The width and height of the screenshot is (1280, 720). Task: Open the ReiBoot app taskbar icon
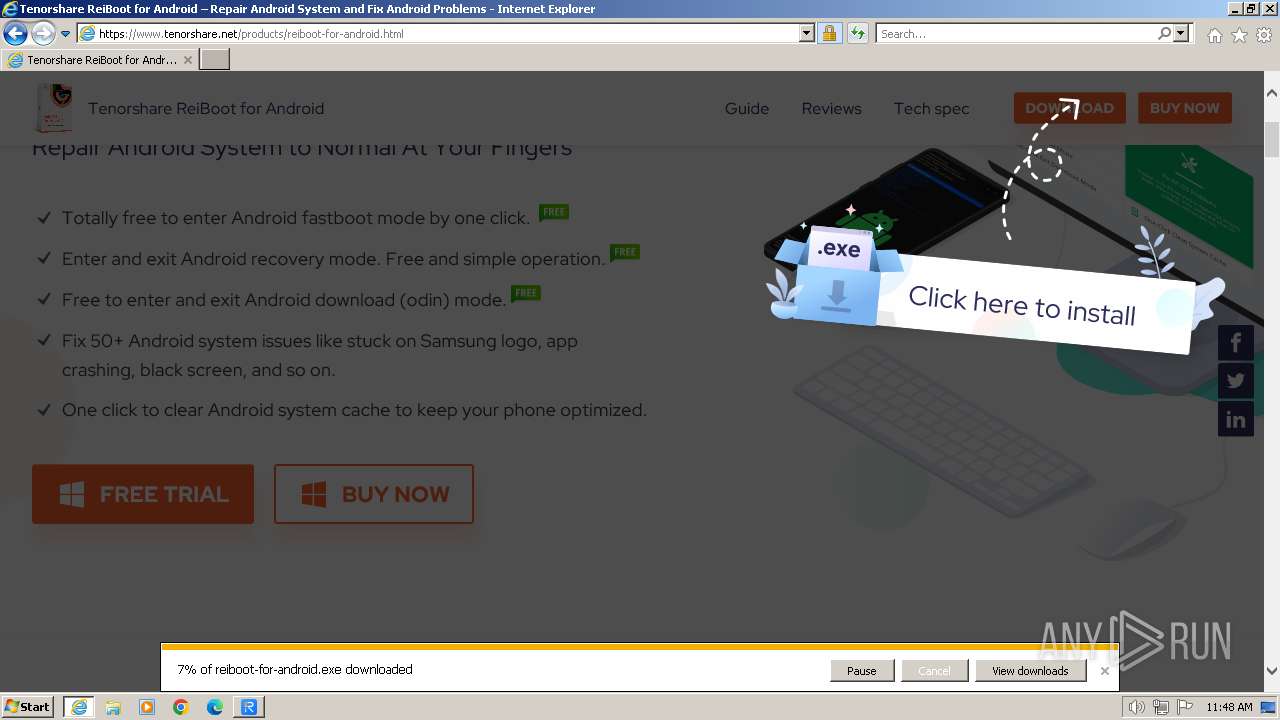pos(248,707)
